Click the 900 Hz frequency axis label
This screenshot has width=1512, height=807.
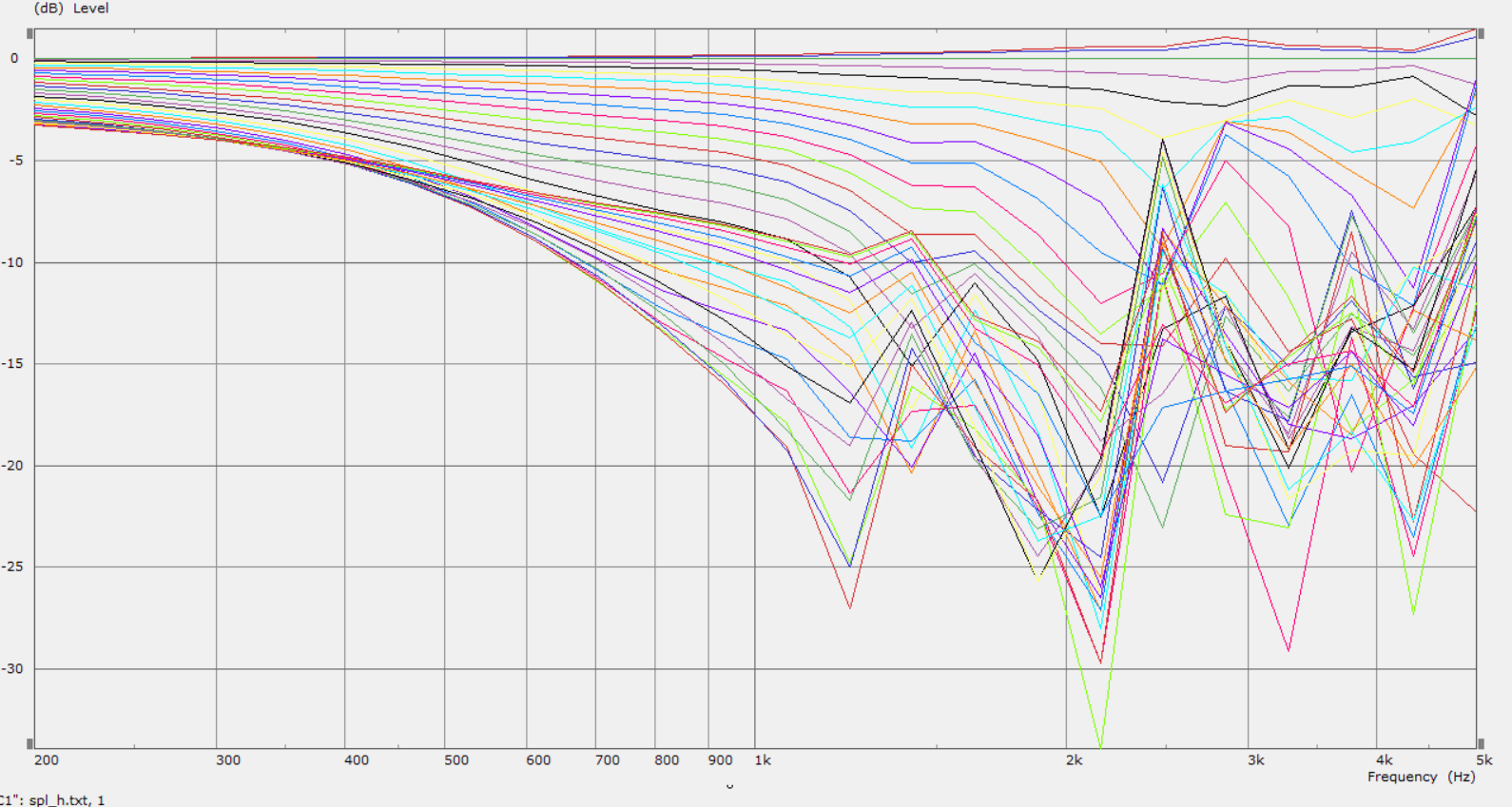click(720, 760)
